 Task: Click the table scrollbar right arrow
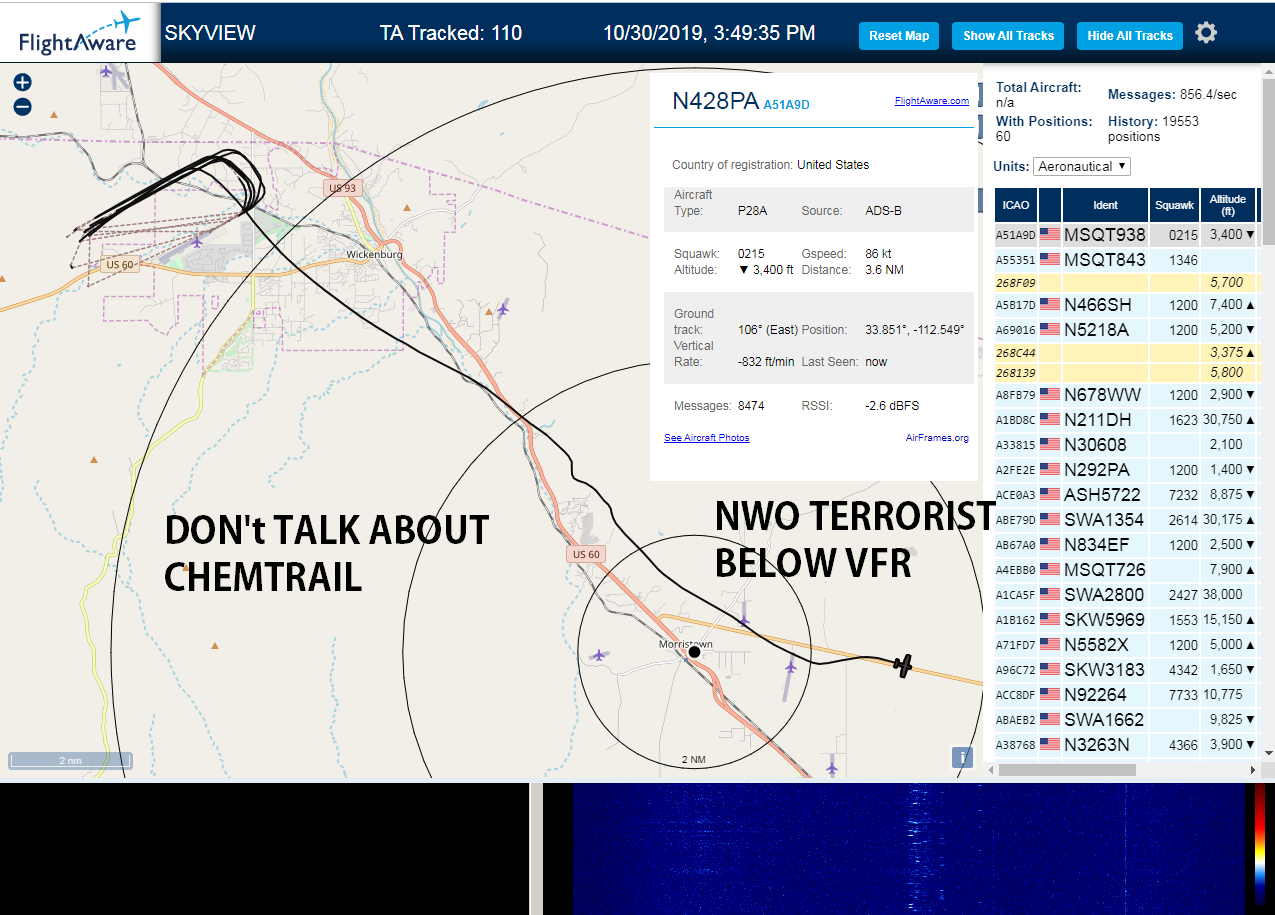[1254, 770]
